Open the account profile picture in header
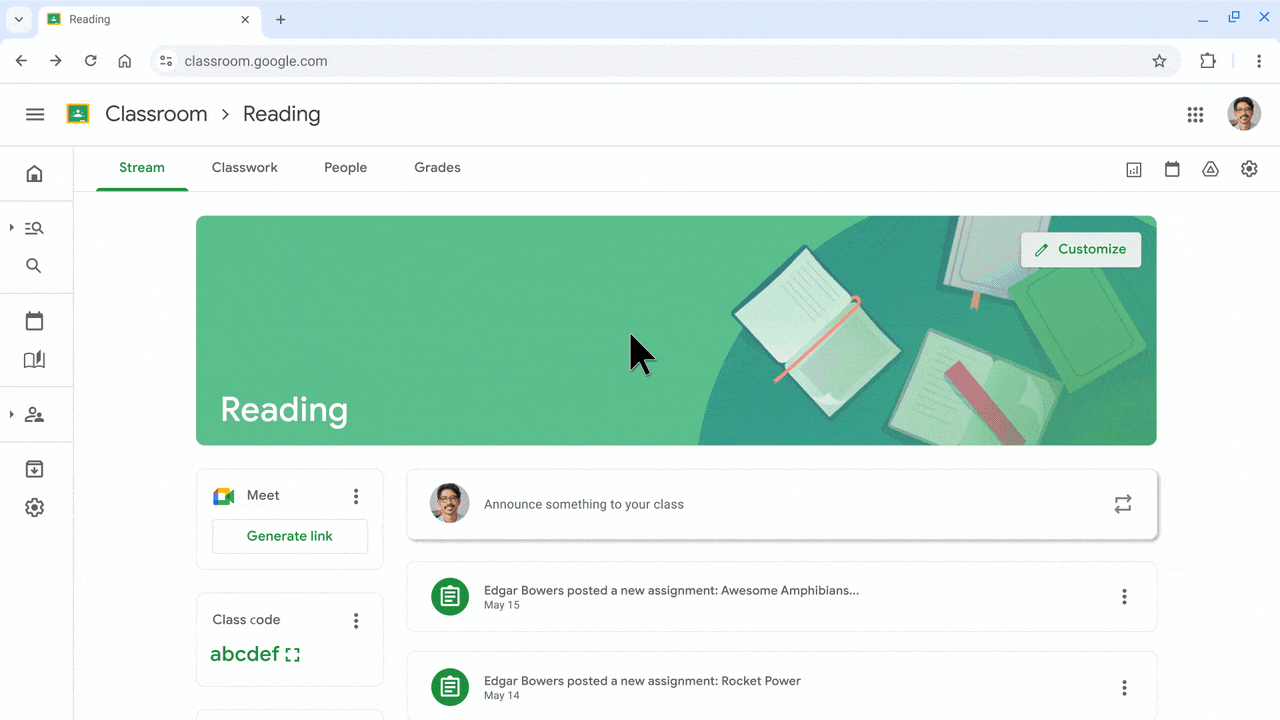 click(1244, 114)
